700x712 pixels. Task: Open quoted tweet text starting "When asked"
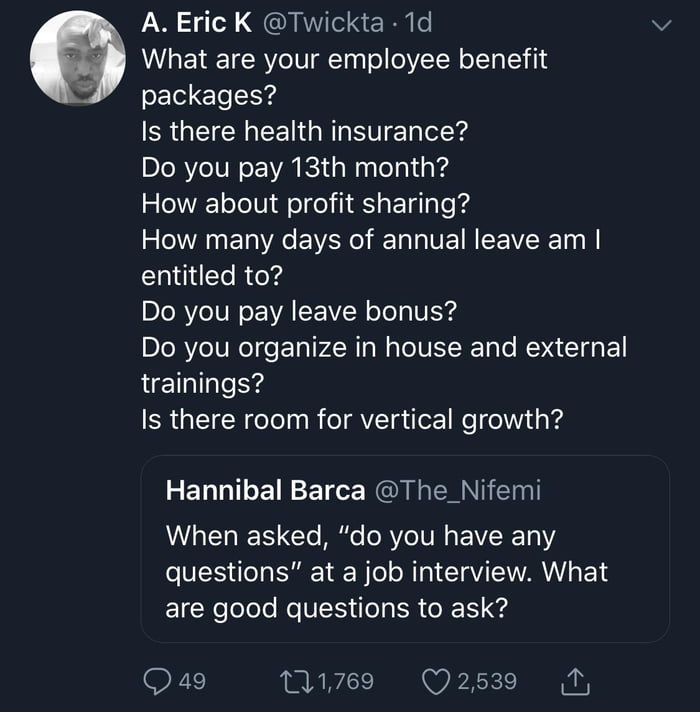click(x=385, y=571)
